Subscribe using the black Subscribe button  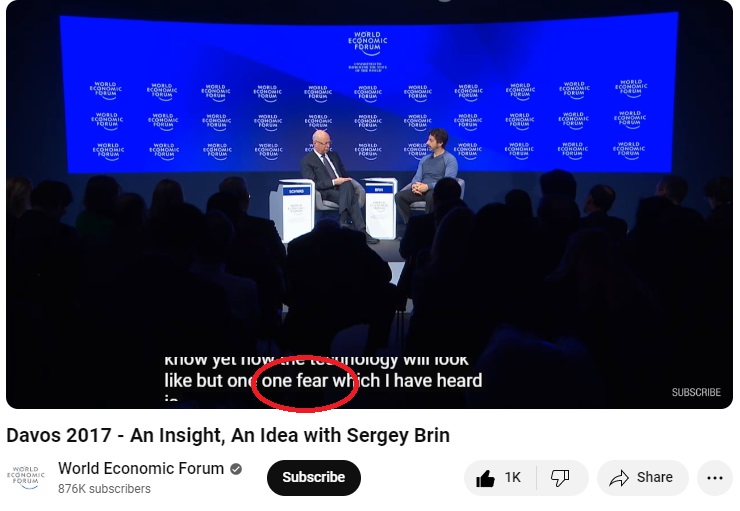314,477
